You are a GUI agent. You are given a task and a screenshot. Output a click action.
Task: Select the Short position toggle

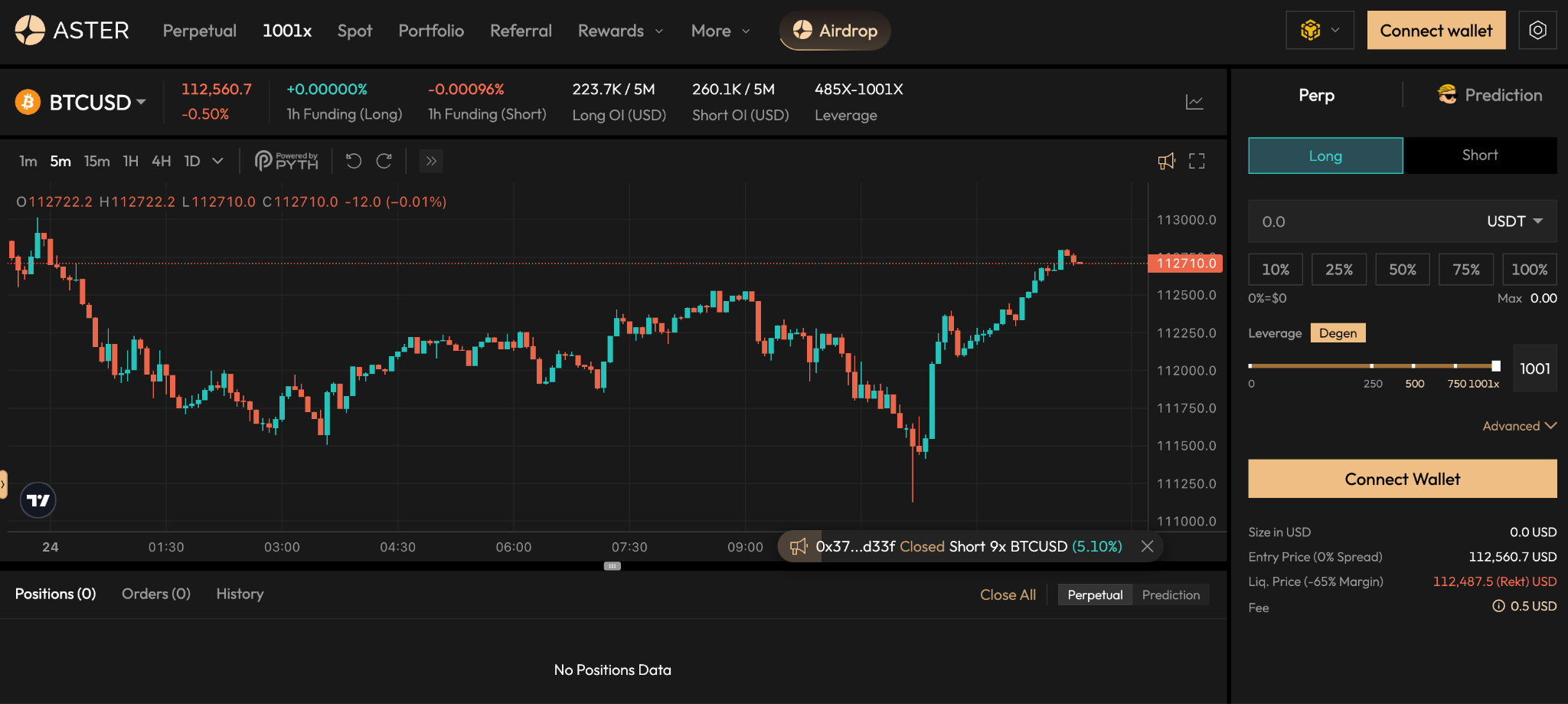1479,156
